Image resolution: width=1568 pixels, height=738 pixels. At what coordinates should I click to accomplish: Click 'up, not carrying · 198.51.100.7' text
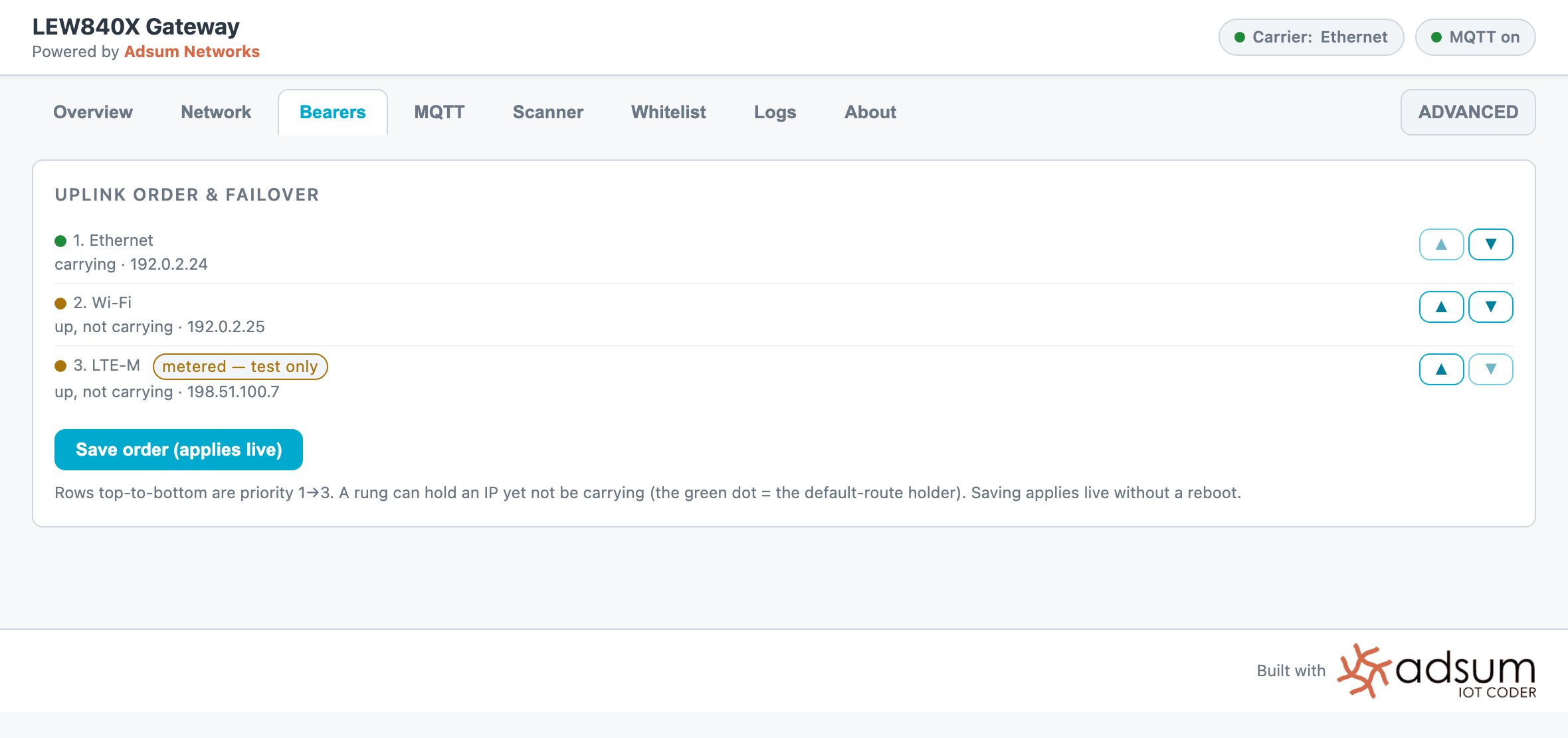pos(167,392)
